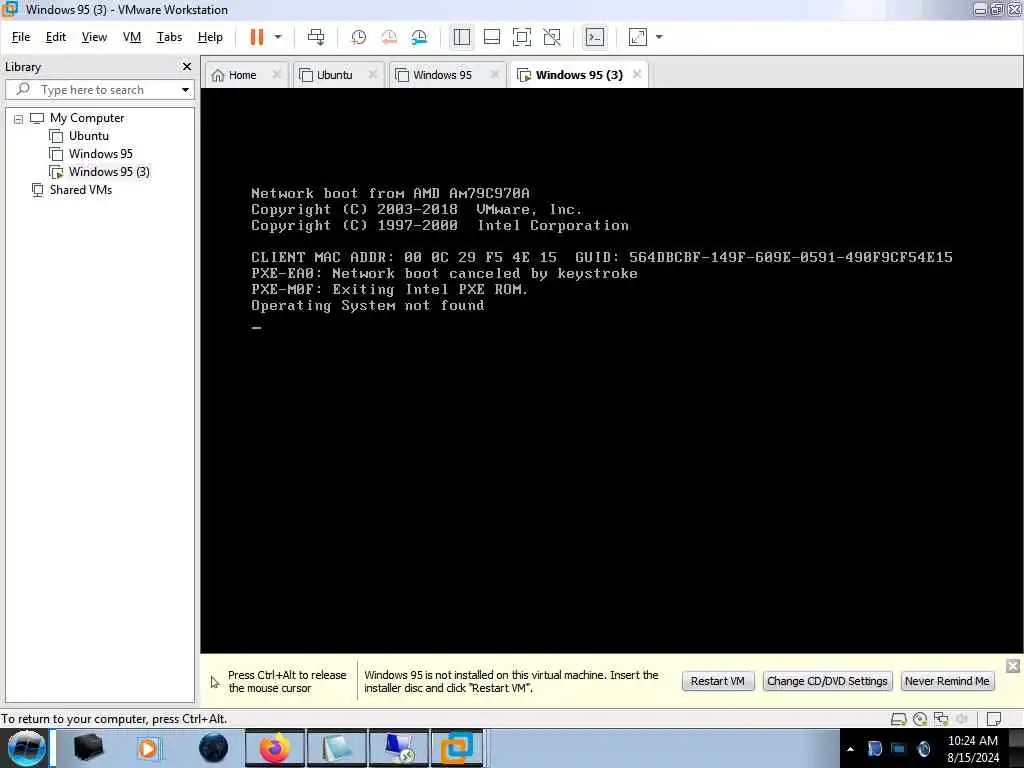The height and width of the screenshot is (768, 1024).
Task: Click the Restart VM button
Action: 718,681
